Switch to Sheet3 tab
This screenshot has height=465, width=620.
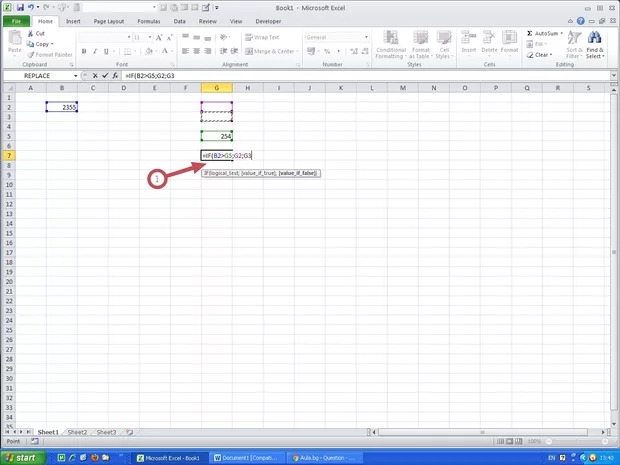(x=106, y=432)
